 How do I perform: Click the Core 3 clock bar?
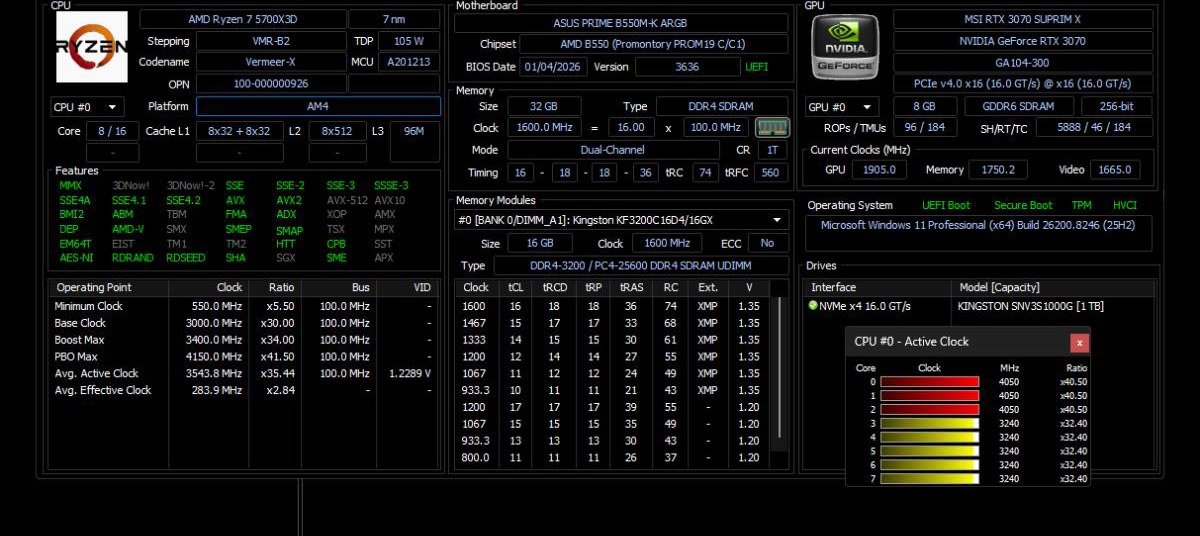[x=929, y=423]
